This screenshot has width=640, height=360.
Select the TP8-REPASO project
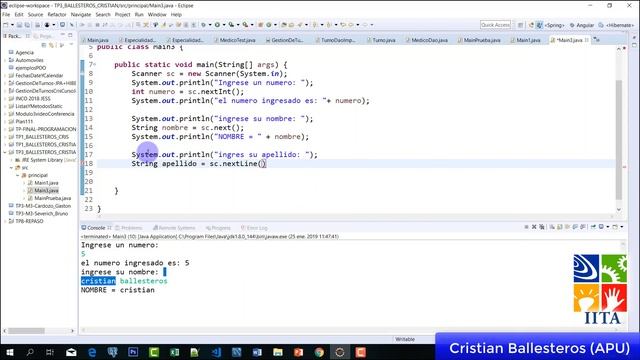click(x=29, y=222)
